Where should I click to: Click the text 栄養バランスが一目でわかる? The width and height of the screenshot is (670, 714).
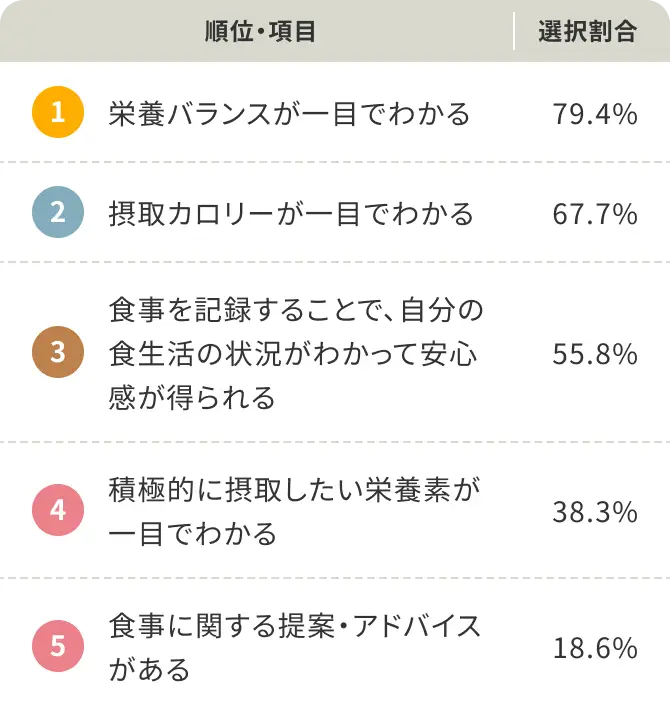[289, 113]
